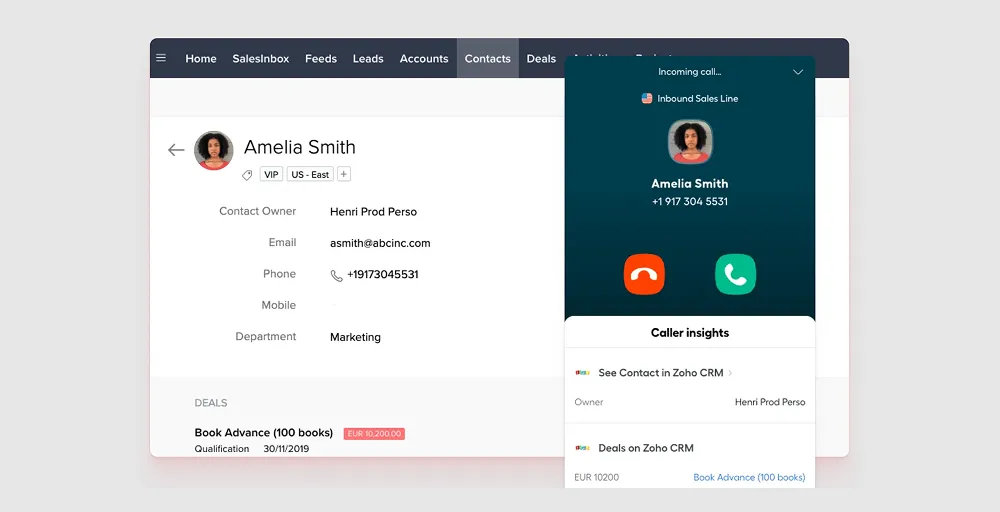Open the Deals tab
Screen dimensions: 1000x512
tap(541, 58)
